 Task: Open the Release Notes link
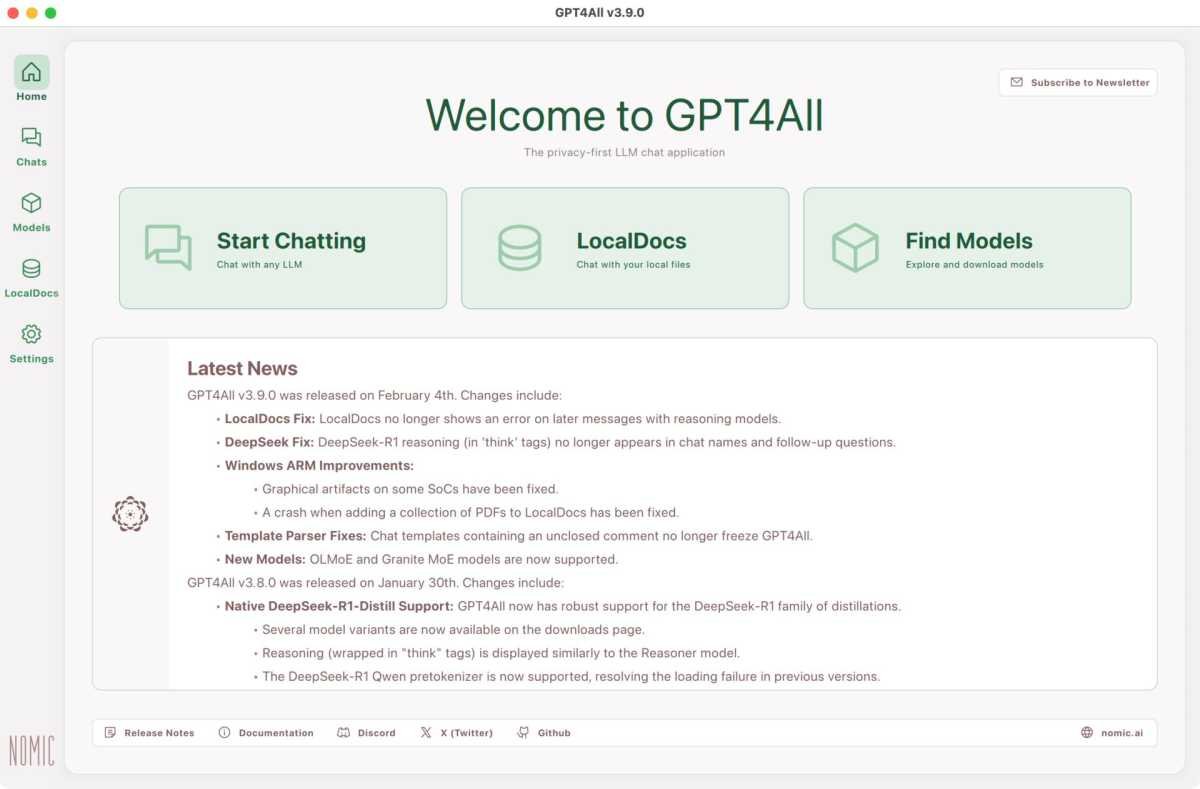point(159,733)
